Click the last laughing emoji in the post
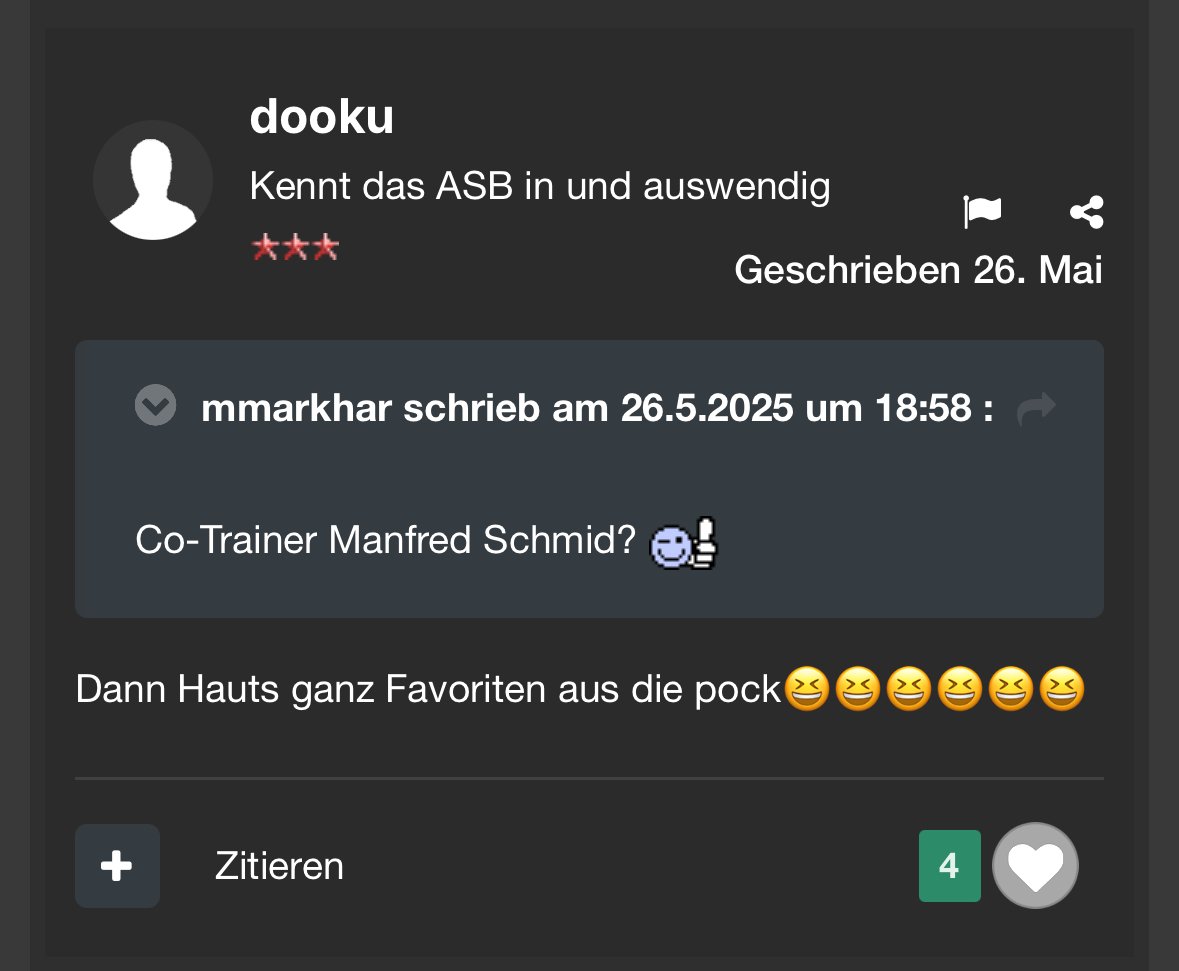The width and height of the screenshot is (1179, 971). pyautogui.click(x=1062, y=691)
